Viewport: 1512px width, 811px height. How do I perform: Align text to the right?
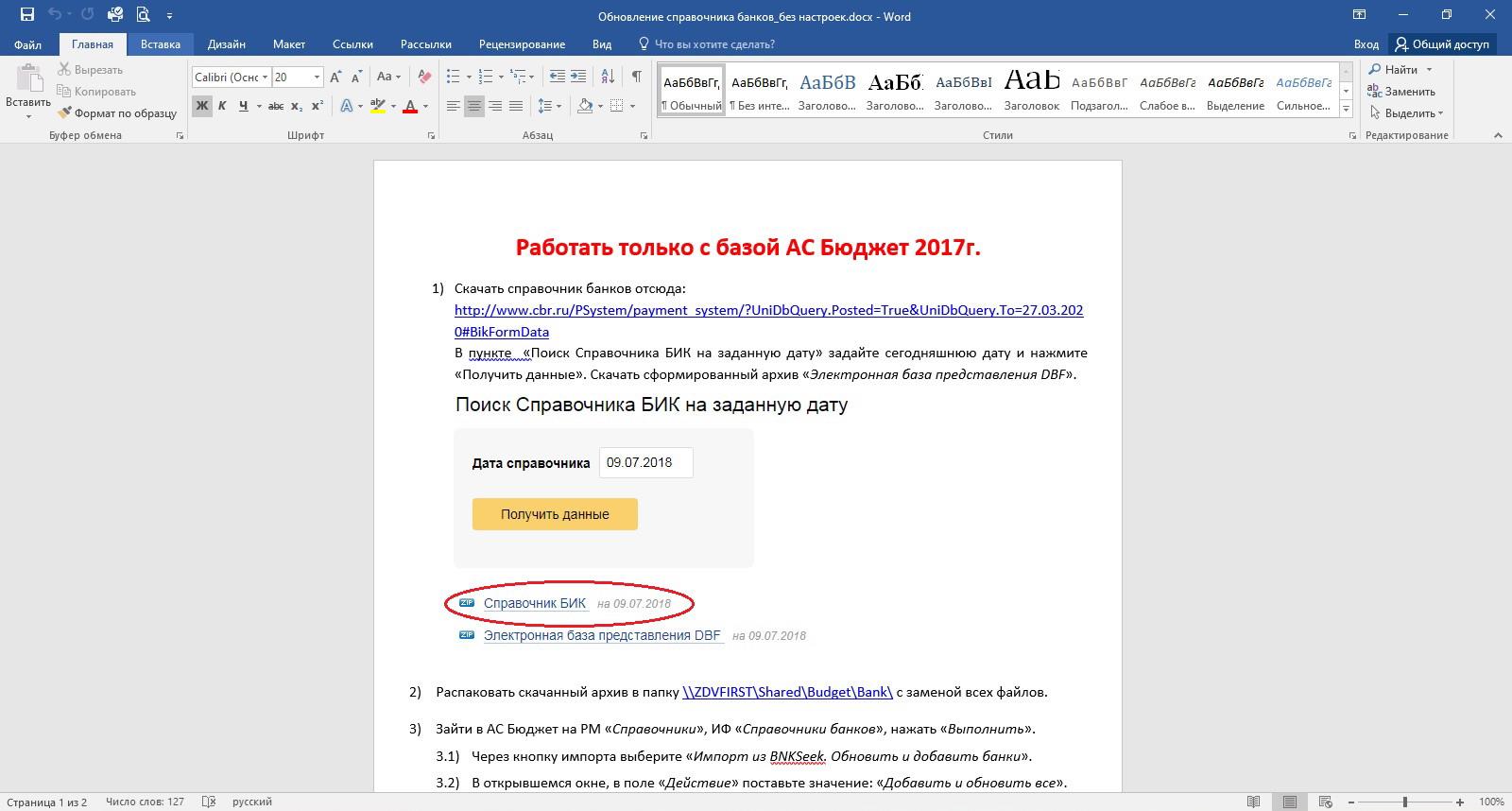495,106
